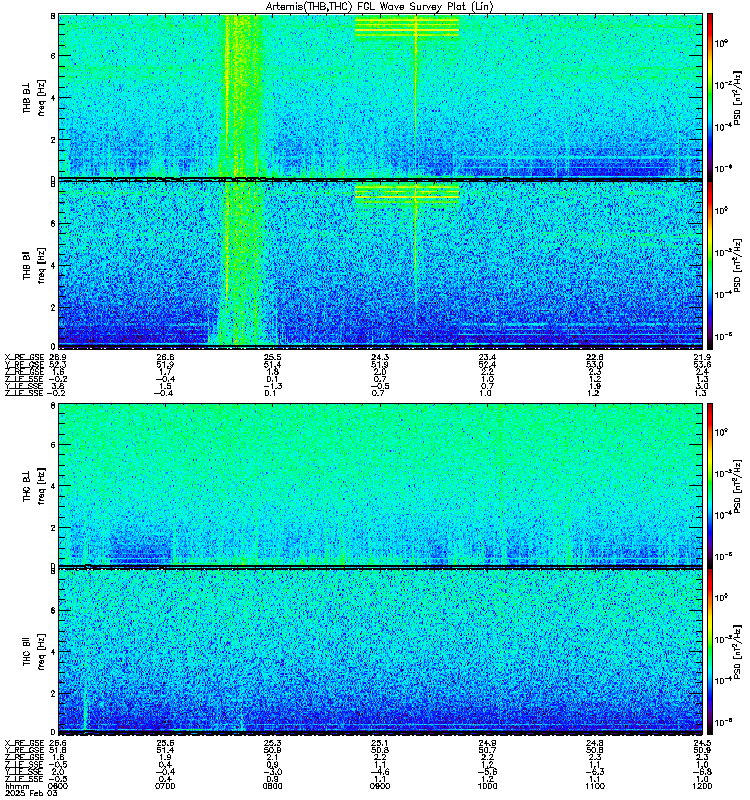The height and width of the screenshot is (800, 750).
Task: Click the 0900 time tick label
Action: pyautogui.click(x=380, y=786)
